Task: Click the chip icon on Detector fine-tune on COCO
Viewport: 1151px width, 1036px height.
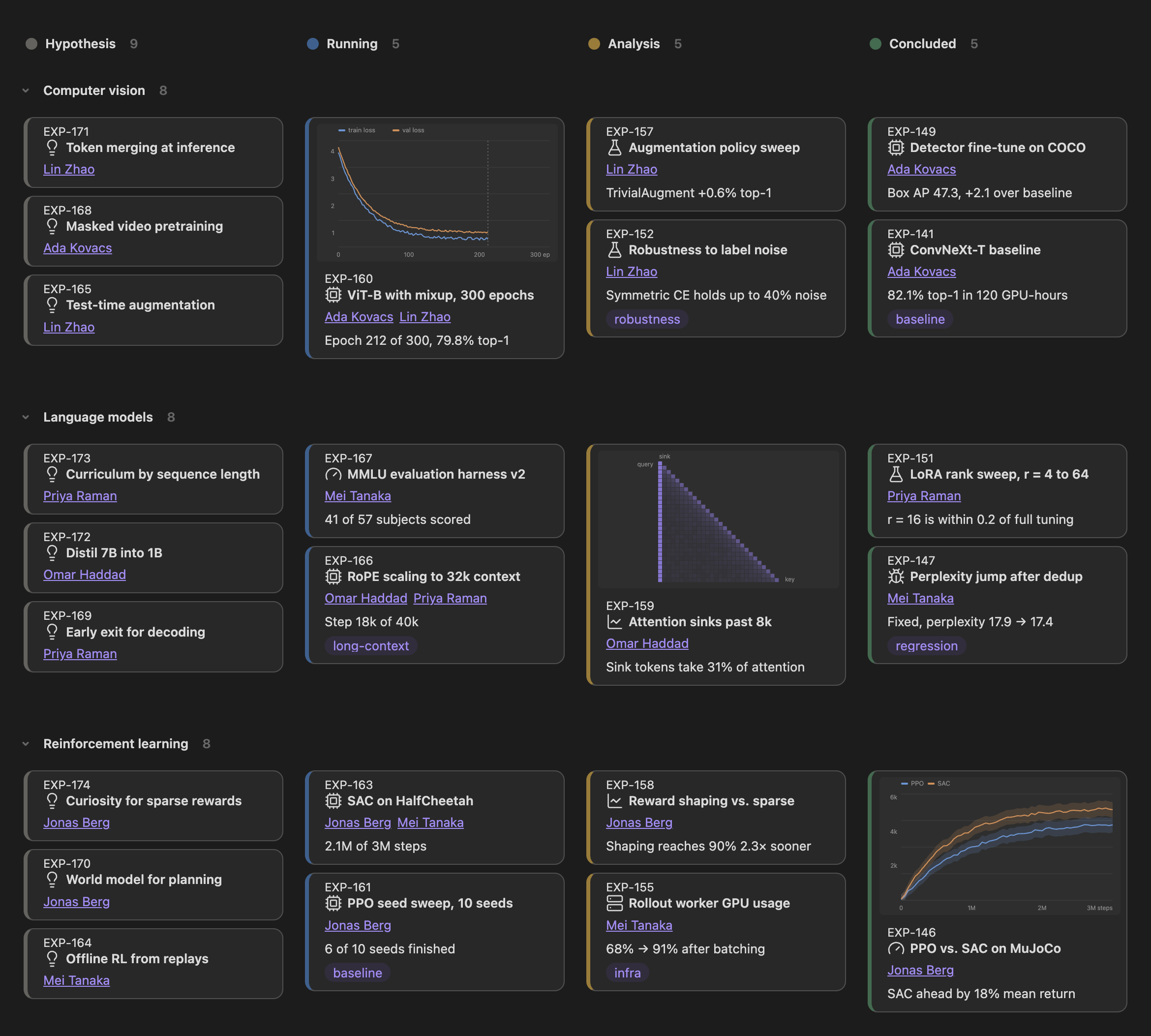Action: click(895, 148)
